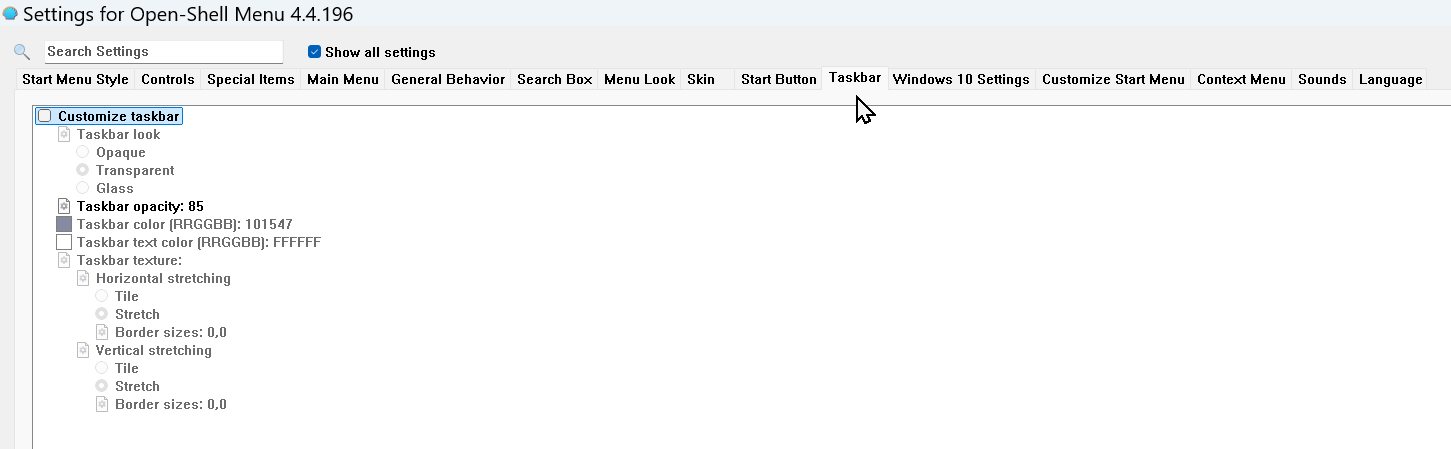
Task: Switch to the Search Box tab
Action: coord(555,79)
